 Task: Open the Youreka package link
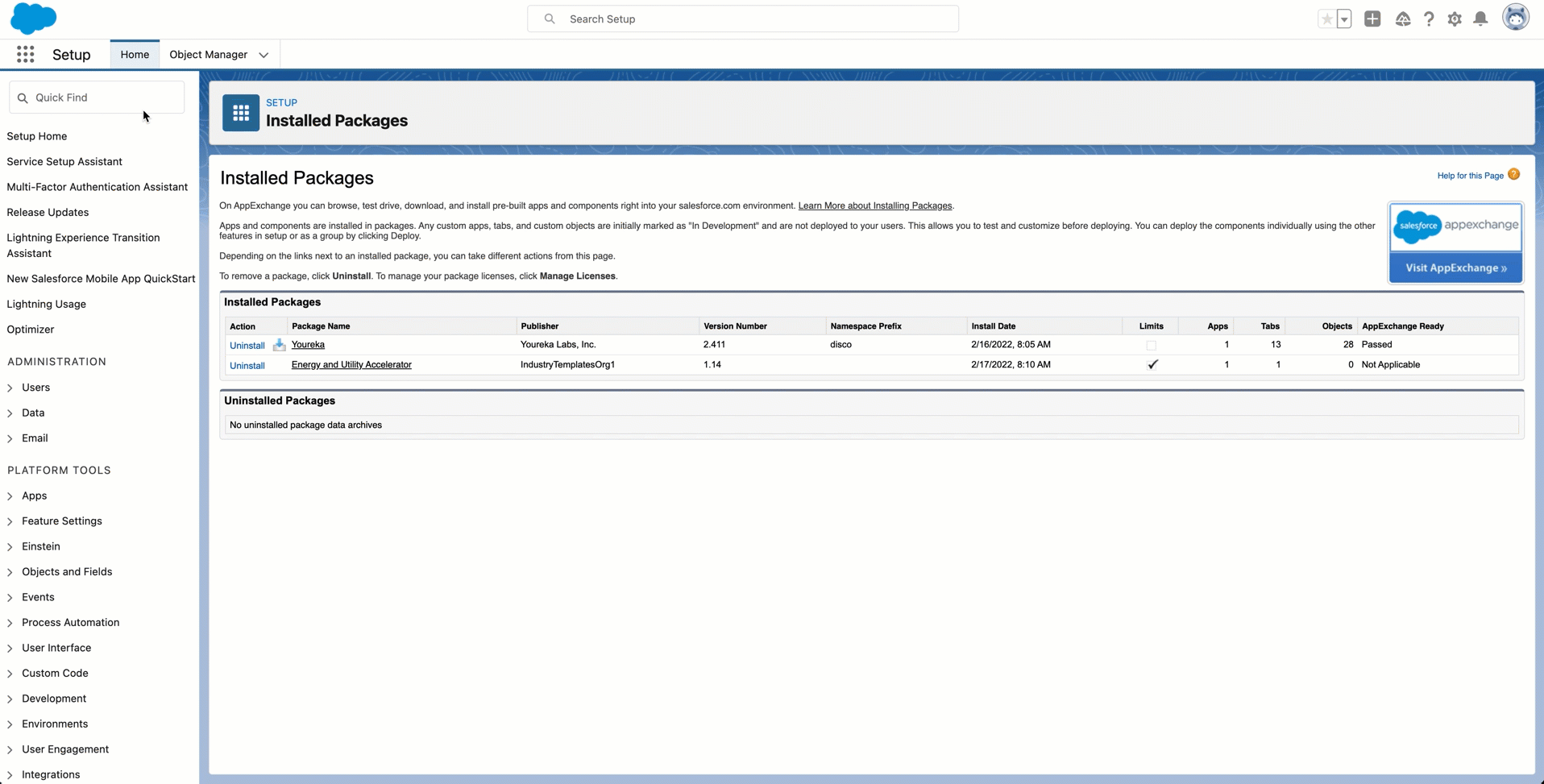(308, 344)
